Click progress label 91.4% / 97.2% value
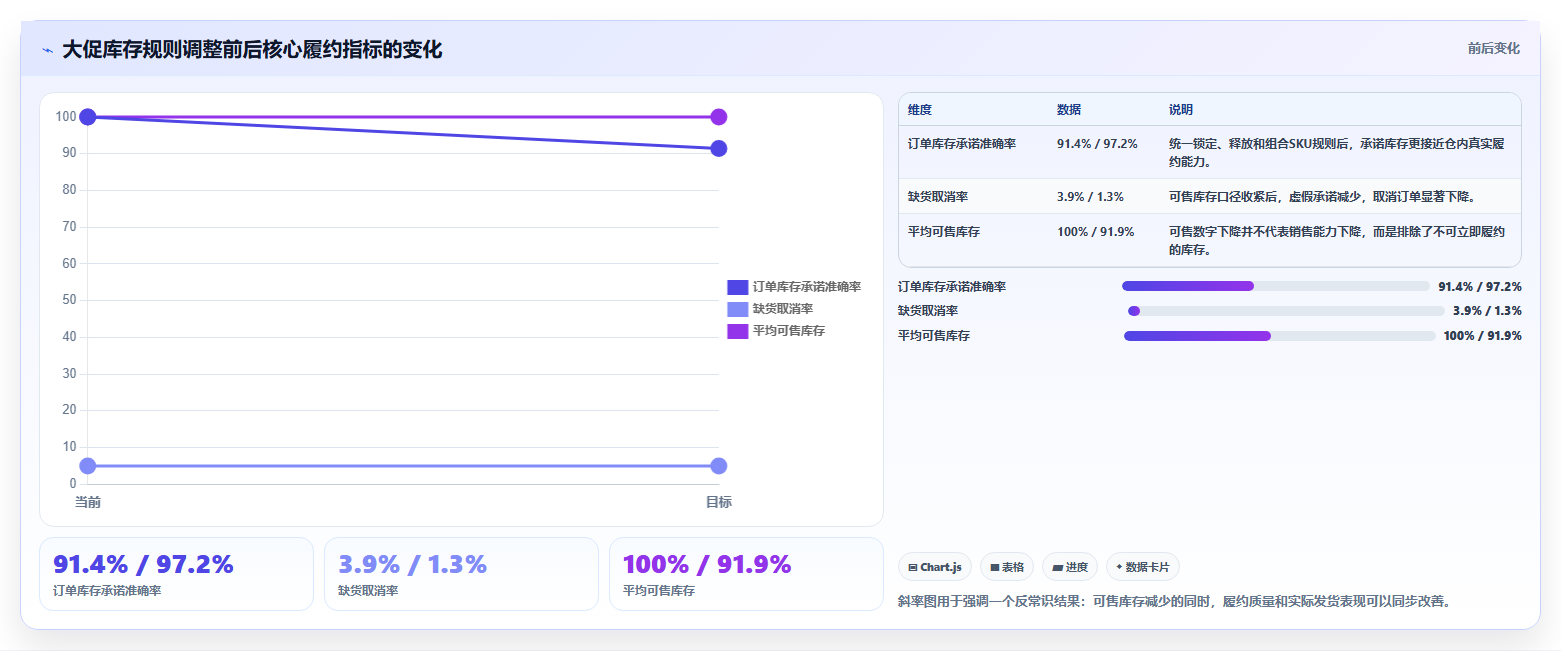 1480,286
